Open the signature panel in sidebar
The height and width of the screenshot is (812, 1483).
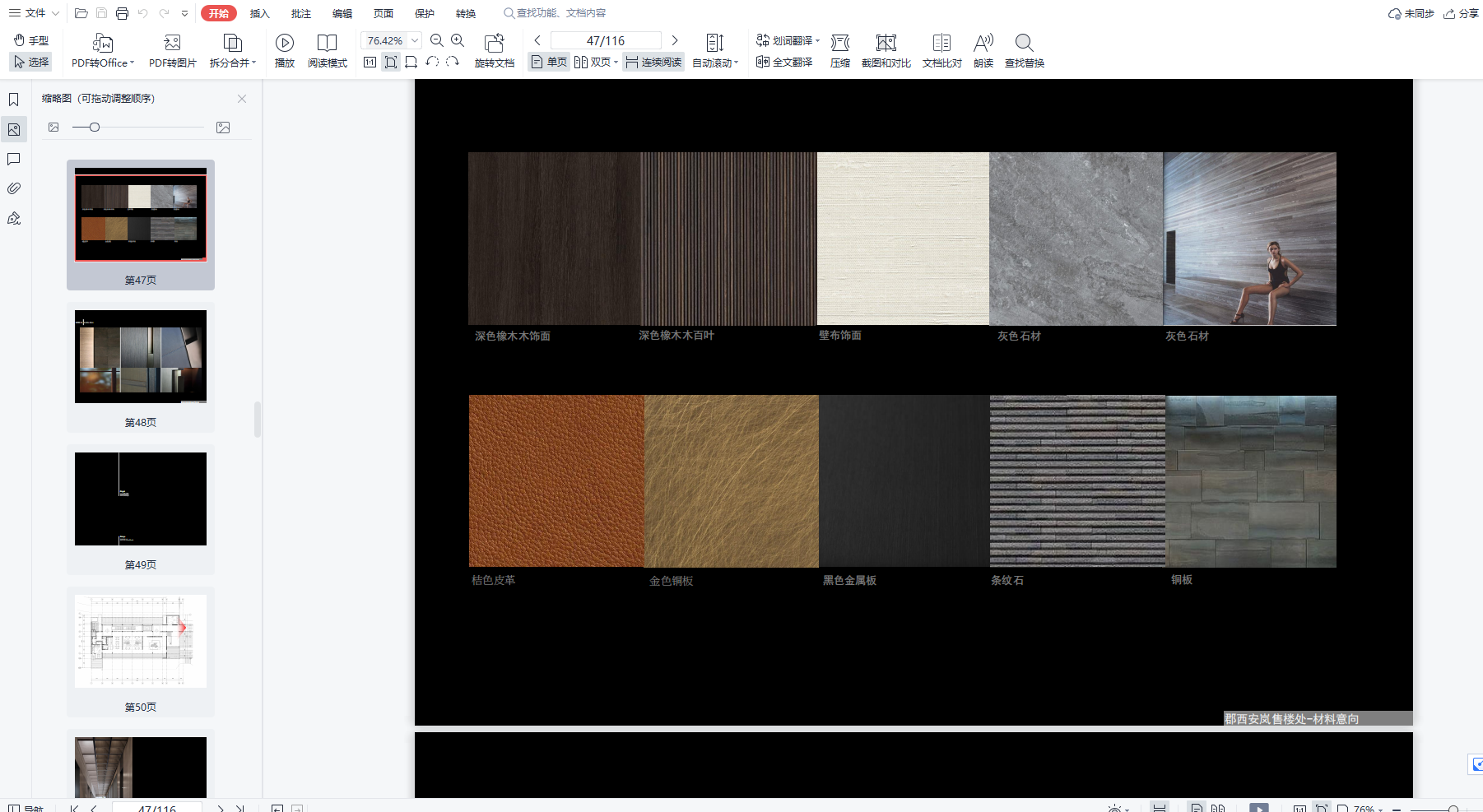(14, 218)
